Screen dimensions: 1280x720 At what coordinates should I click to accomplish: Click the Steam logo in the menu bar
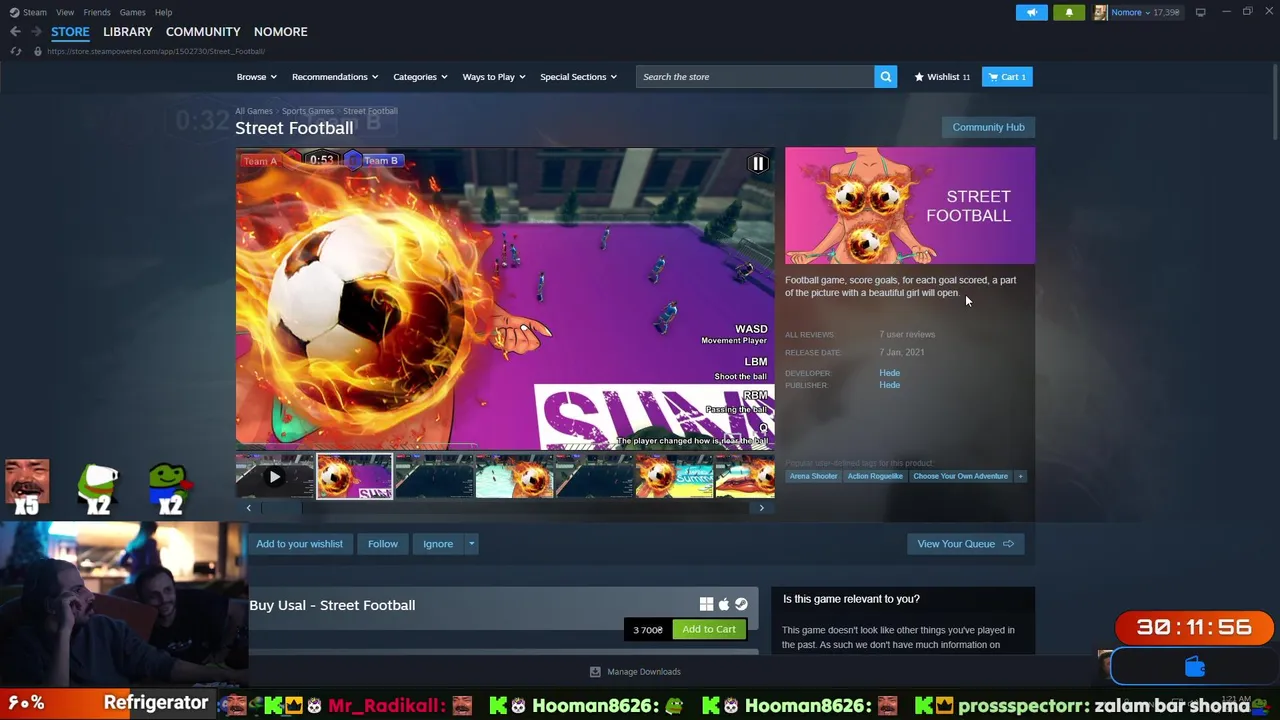tap(14, 12)
